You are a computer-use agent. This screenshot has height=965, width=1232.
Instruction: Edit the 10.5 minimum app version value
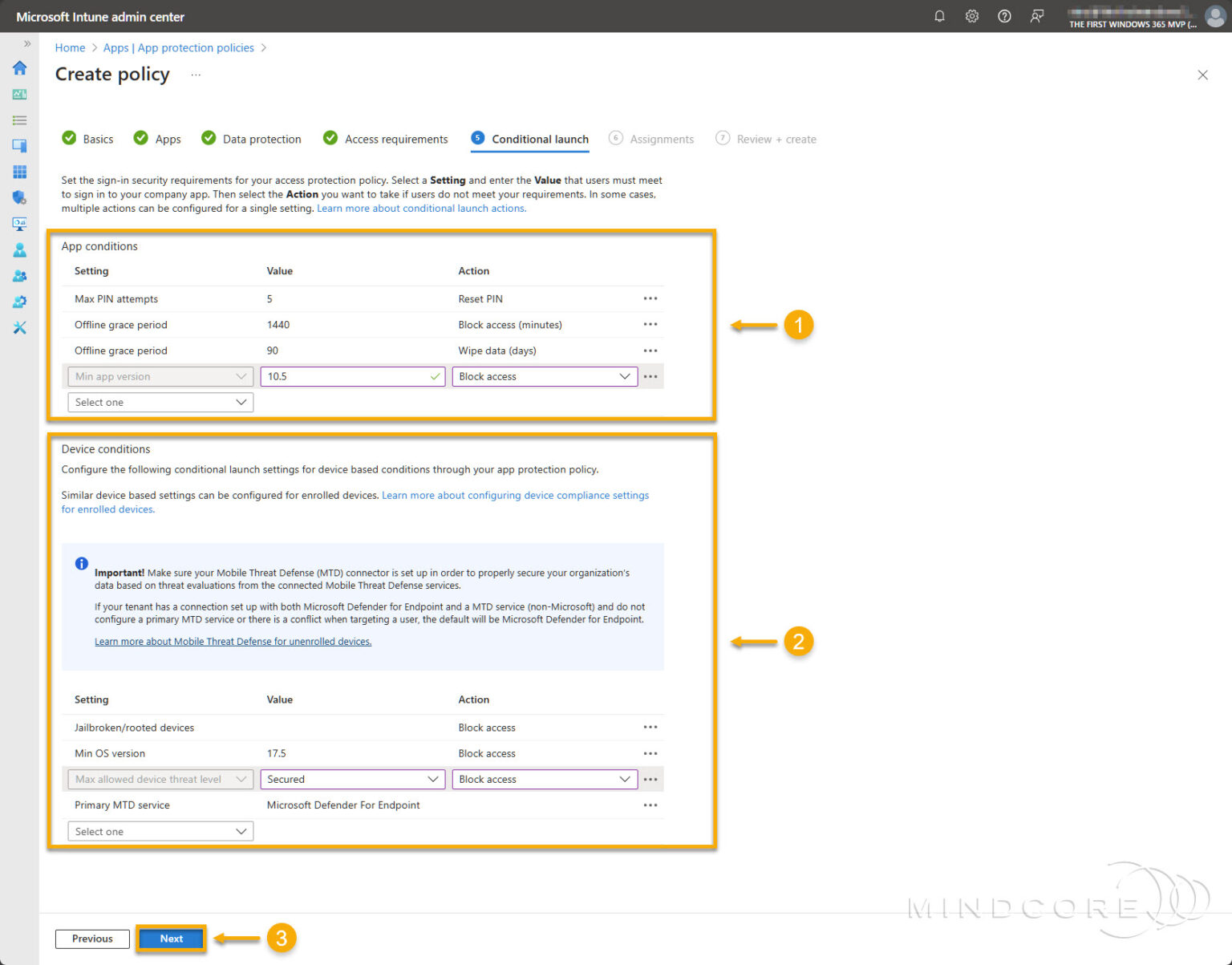click(x=351, y=376)
